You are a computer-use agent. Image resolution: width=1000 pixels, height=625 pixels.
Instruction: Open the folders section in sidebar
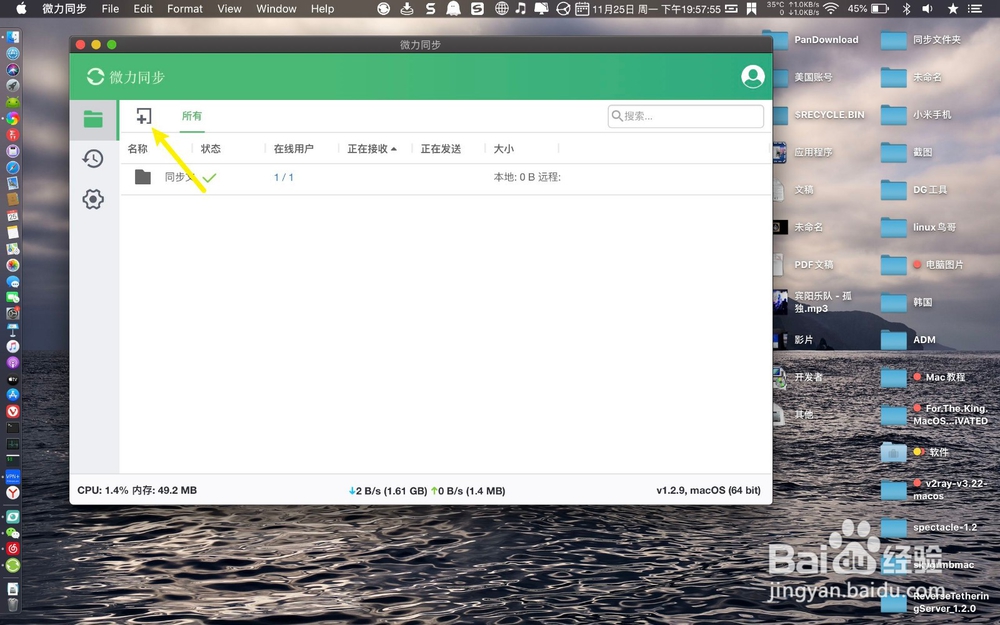[93, 119]
